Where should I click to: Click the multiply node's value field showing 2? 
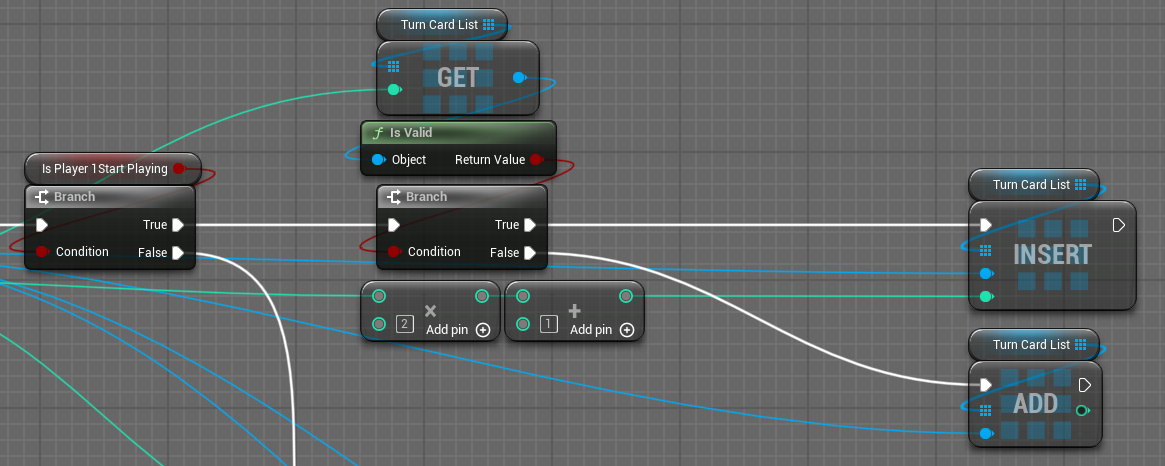point(404,324)
